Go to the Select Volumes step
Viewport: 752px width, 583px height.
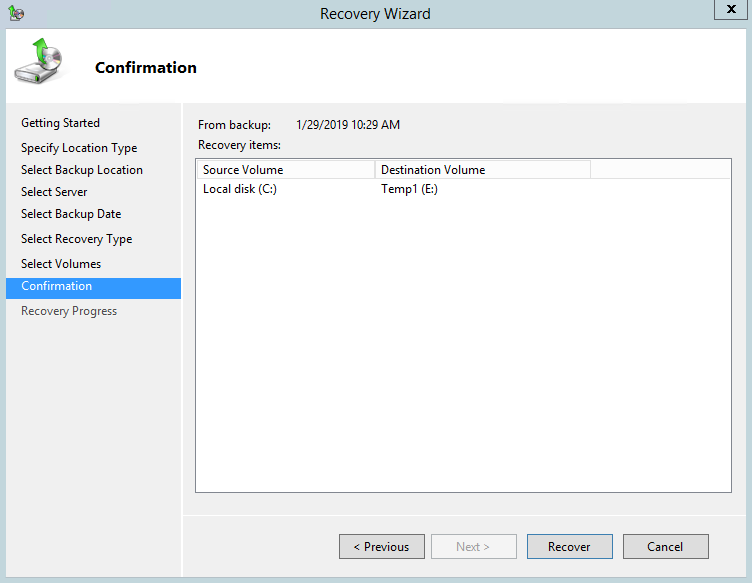[x=61, y=264]
